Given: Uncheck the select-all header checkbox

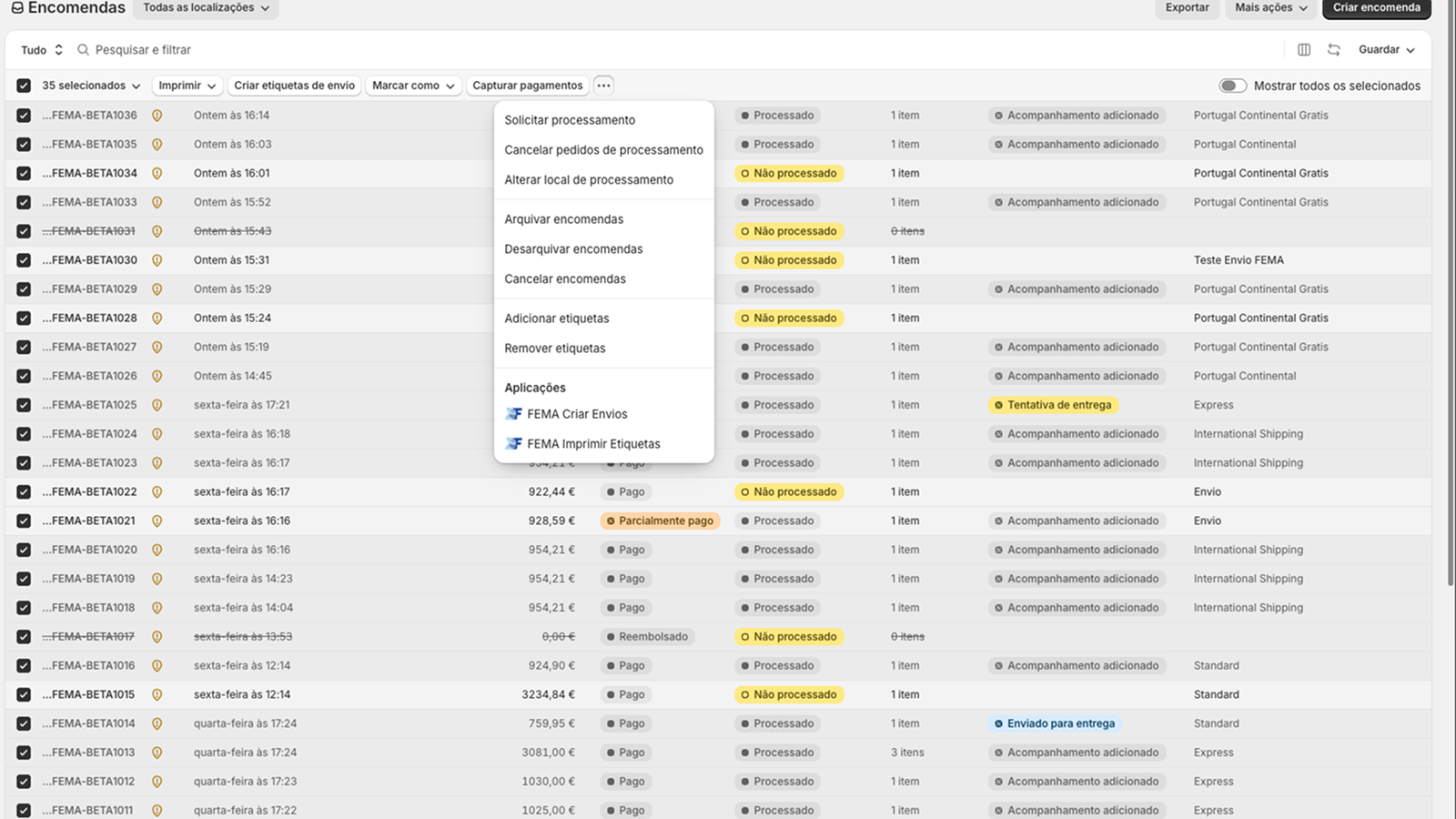Looking at the screenshot, I should [x=24, y=86].
